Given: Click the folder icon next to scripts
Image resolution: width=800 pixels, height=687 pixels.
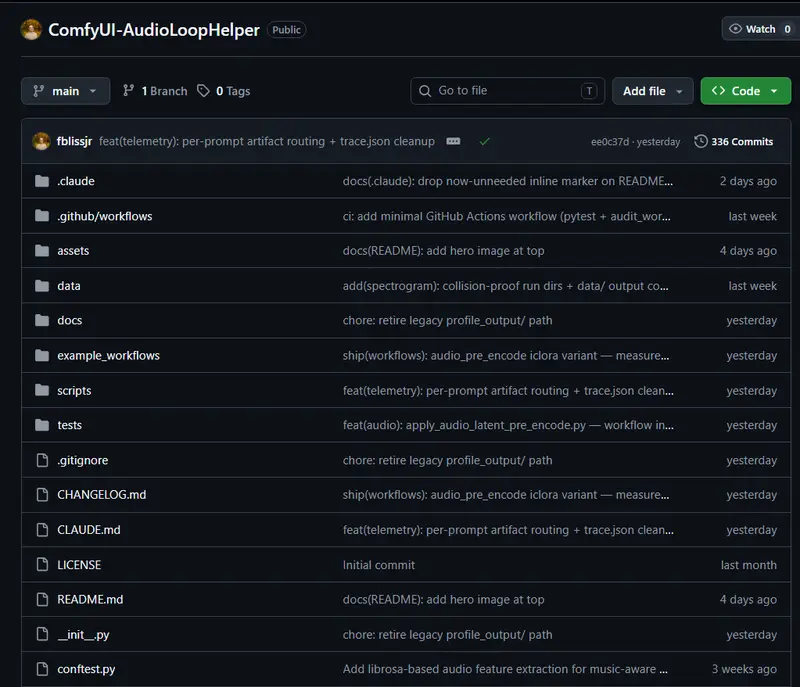Looking at the screenshot, I should [42, 391].
